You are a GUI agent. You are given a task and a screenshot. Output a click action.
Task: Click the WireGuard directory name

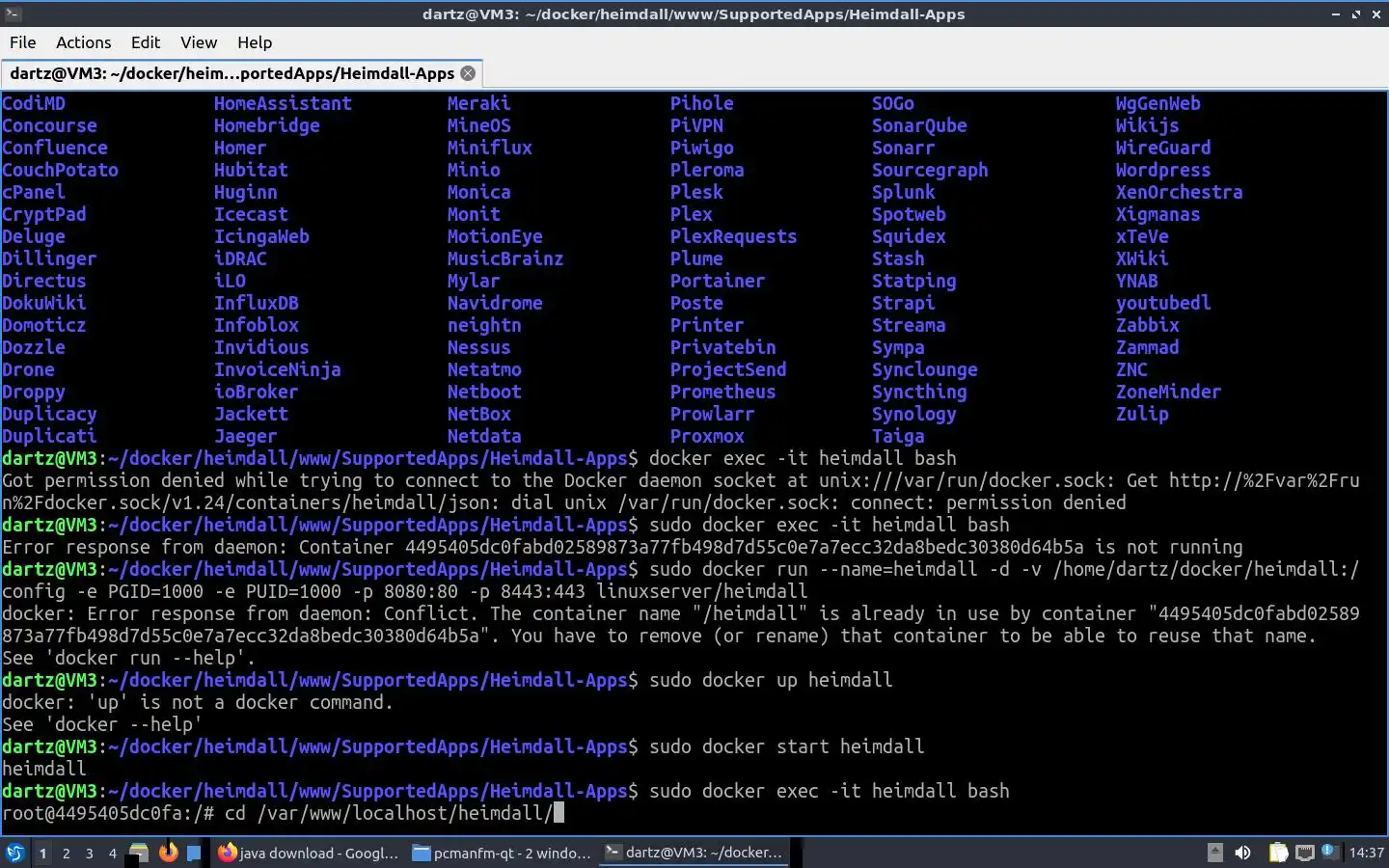pyautogui.click(x=1163, y=148)
